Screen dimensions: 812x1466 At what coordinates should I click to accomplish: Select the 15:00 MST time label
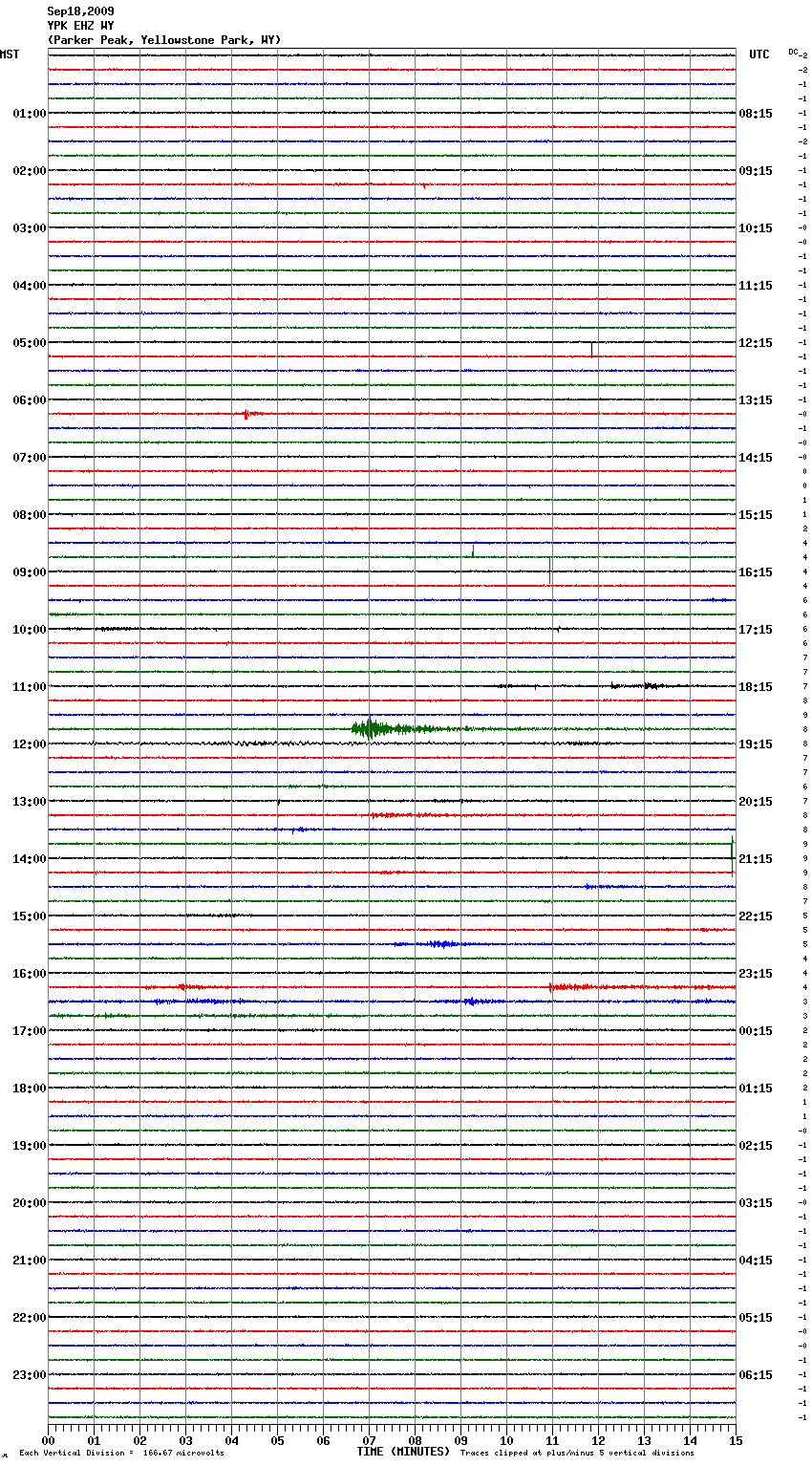[x=30, y=916]
